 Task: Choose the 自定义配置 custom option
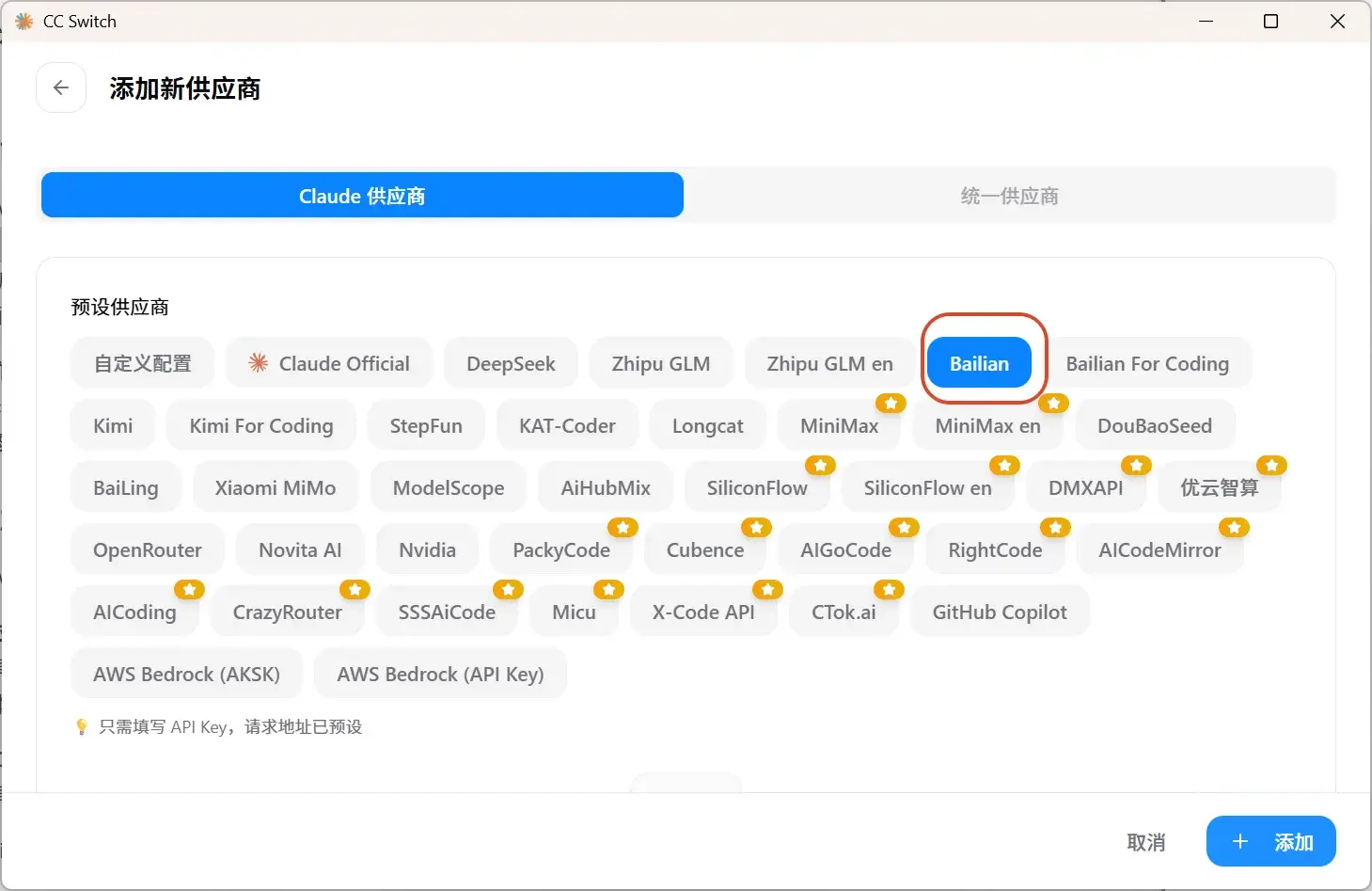(142, 364)
